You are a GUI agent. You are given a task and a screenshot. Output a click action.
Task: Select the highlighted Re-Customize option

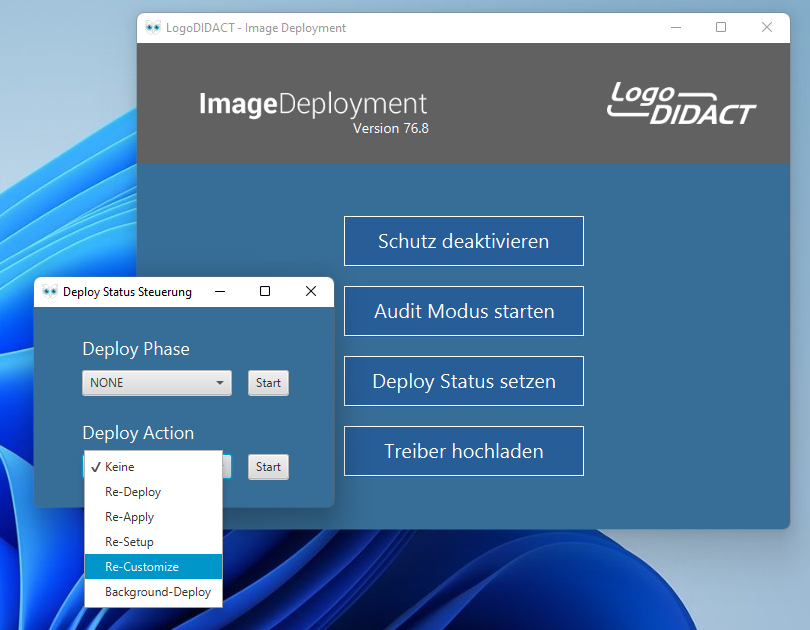pos(153,566)
